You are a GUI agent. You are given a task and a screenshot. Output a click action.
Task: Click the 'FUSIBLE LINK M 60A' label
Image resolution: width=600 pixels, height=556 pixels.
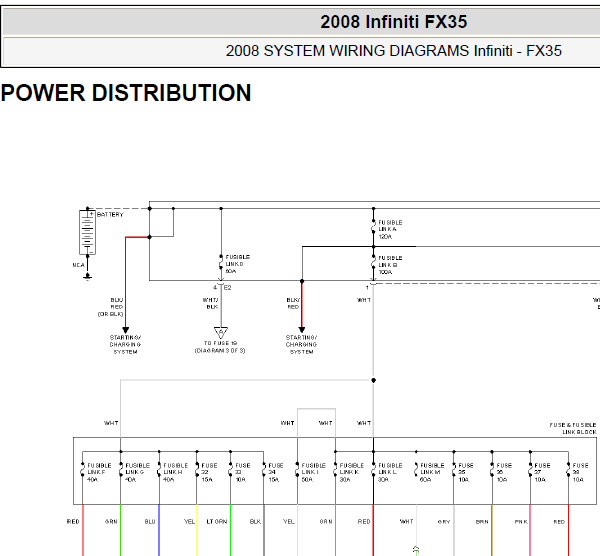point(432,472)
